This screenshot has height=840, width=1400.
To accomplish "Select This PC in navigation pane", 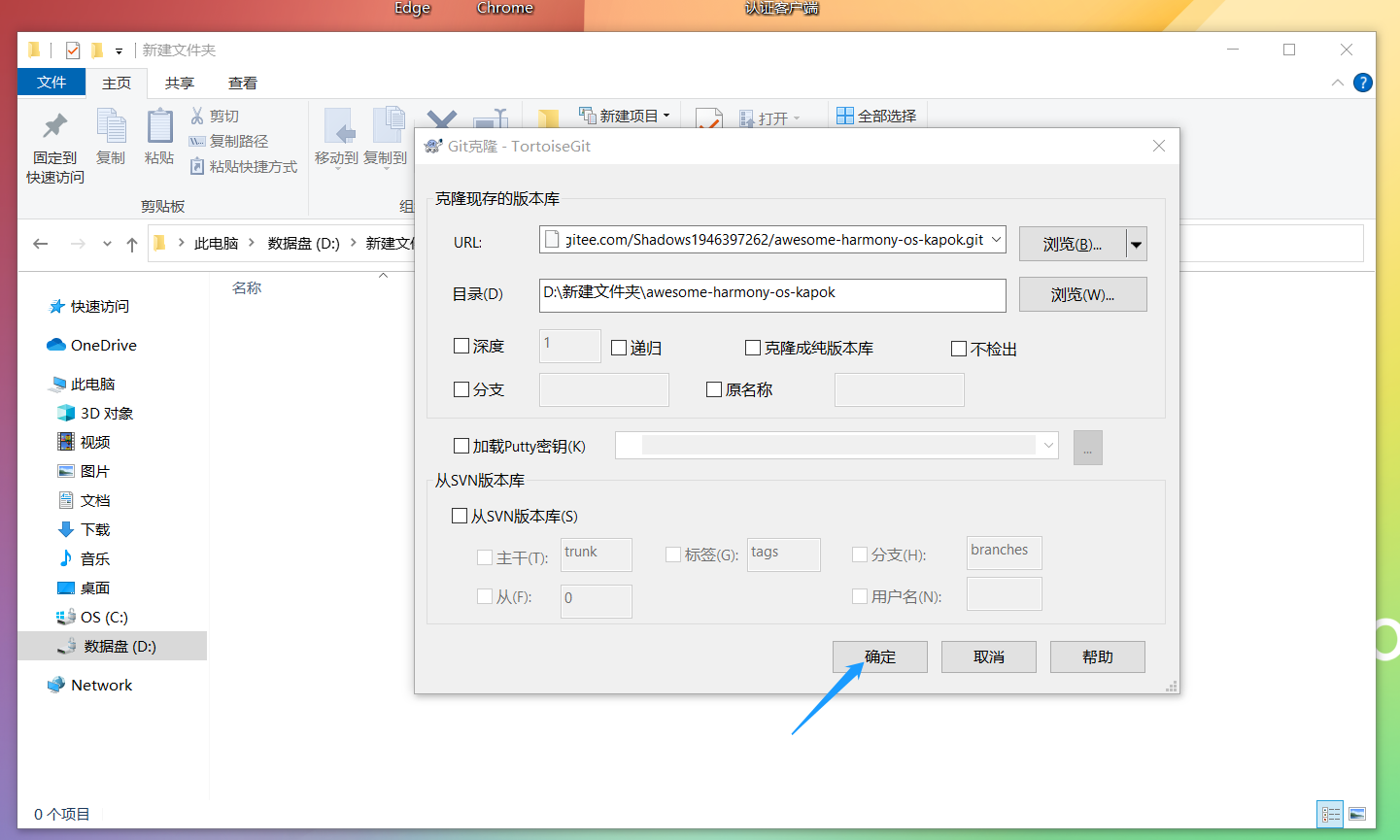I will pyautogui.click(x=83, y=384).
